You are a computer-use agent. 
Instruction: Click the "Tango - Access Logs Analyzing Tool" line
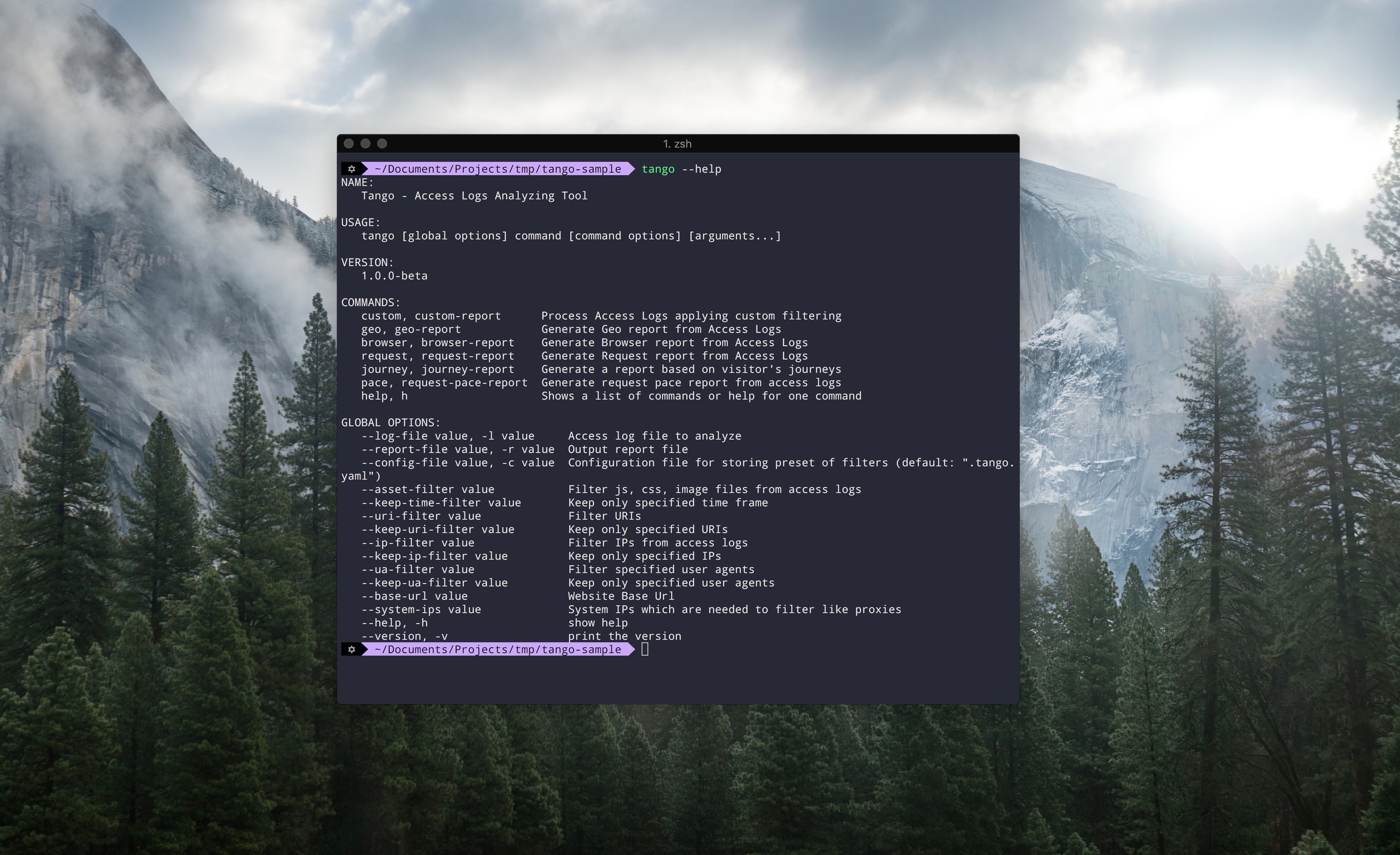tap(474, 196)
